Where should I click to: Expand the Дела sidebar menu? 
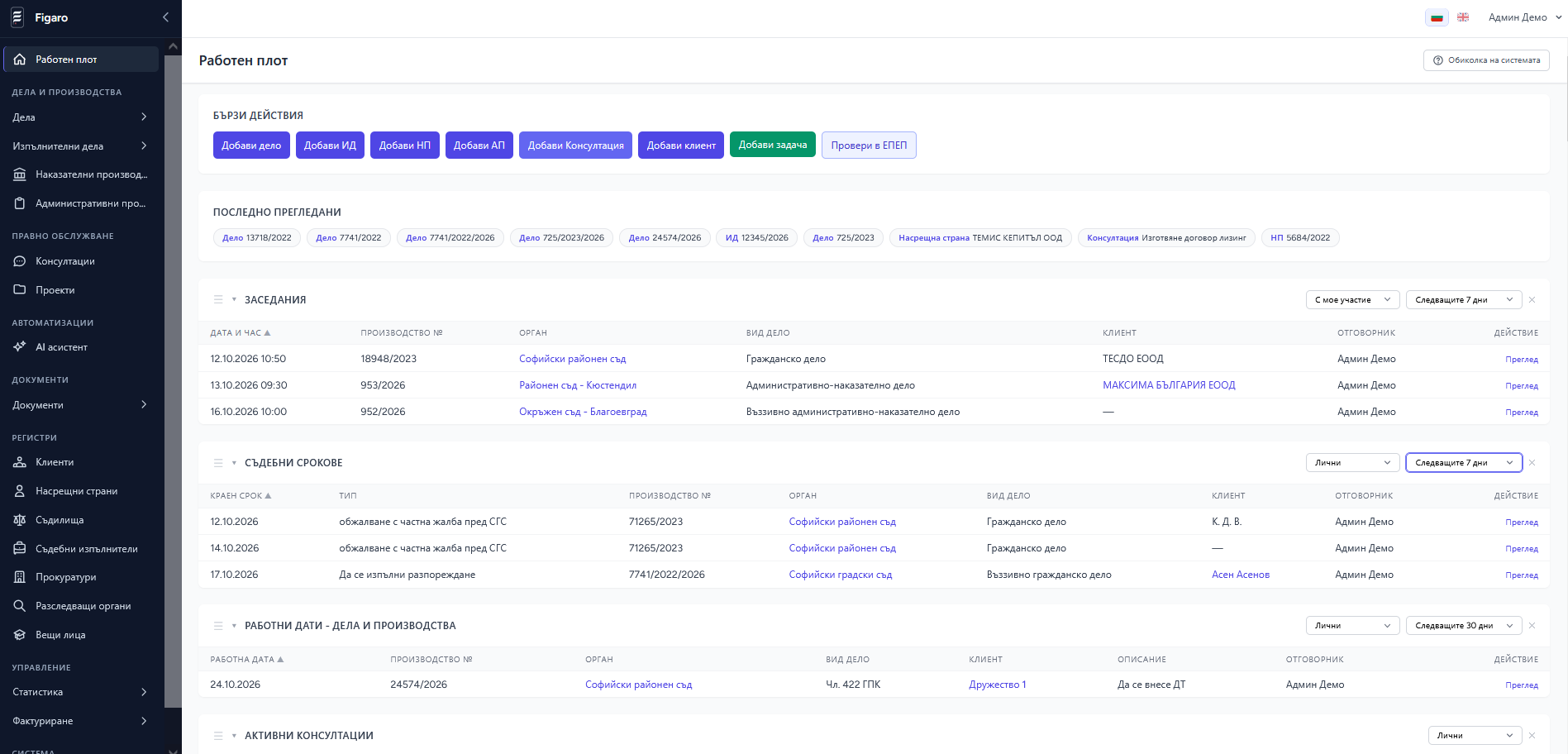(x=81, y=117)
